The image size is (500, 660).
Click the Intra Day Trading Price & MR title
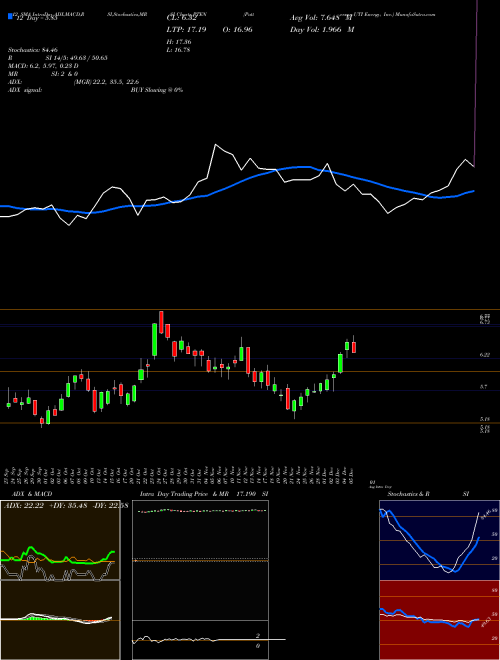coord(204,494)
